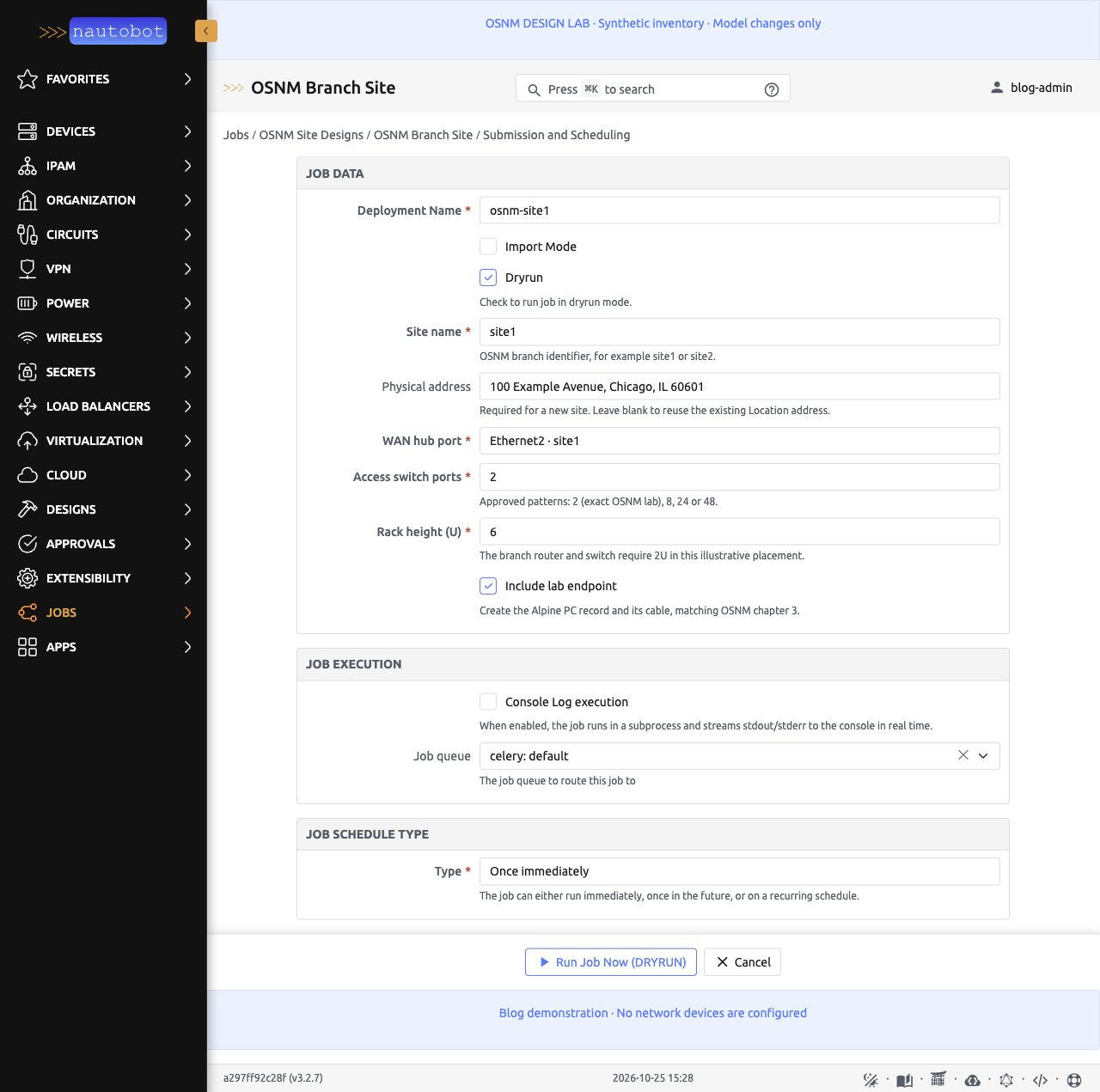Click the blog-admin user icon
Viewport: 1100px width, 1092px height.
[x=997, y=88]
